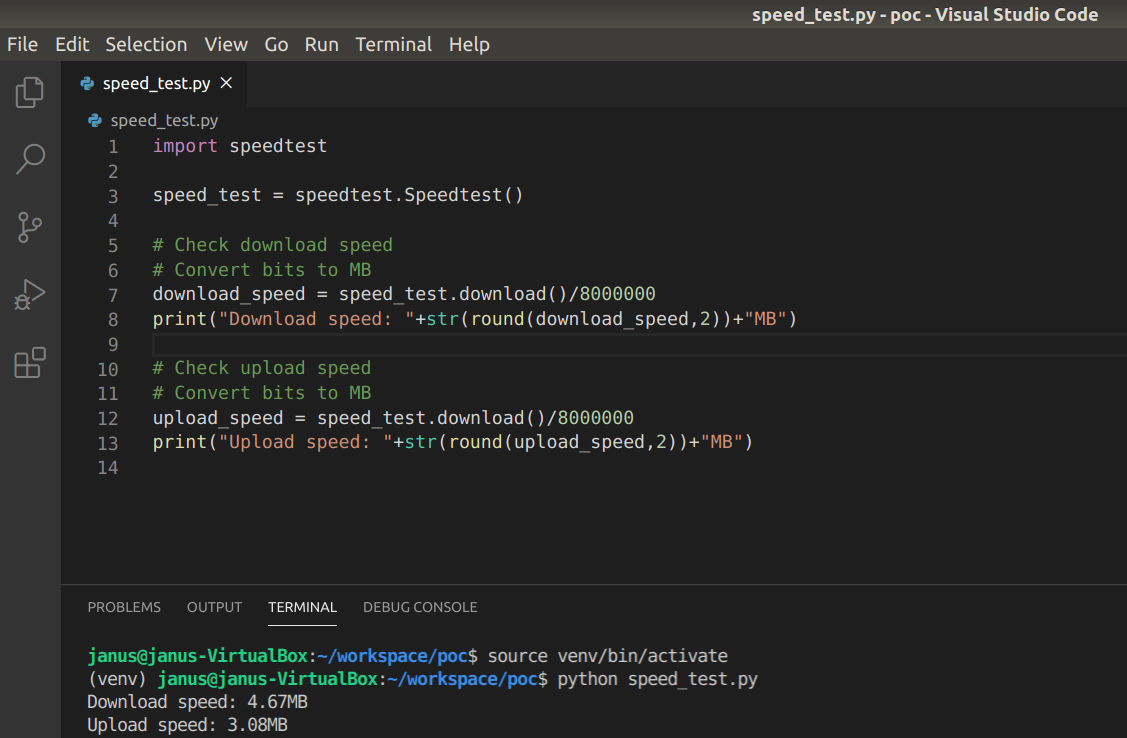1127x738 pixels.
Task: Select the speed_test.py breadcrumb label
Action: click(x=164, y=120)
